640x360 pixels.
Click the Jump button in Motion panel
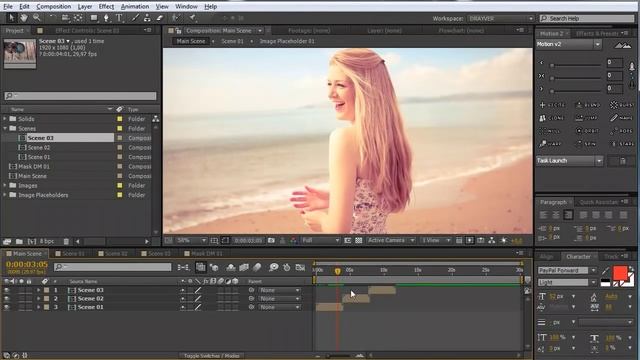(587, 118)
